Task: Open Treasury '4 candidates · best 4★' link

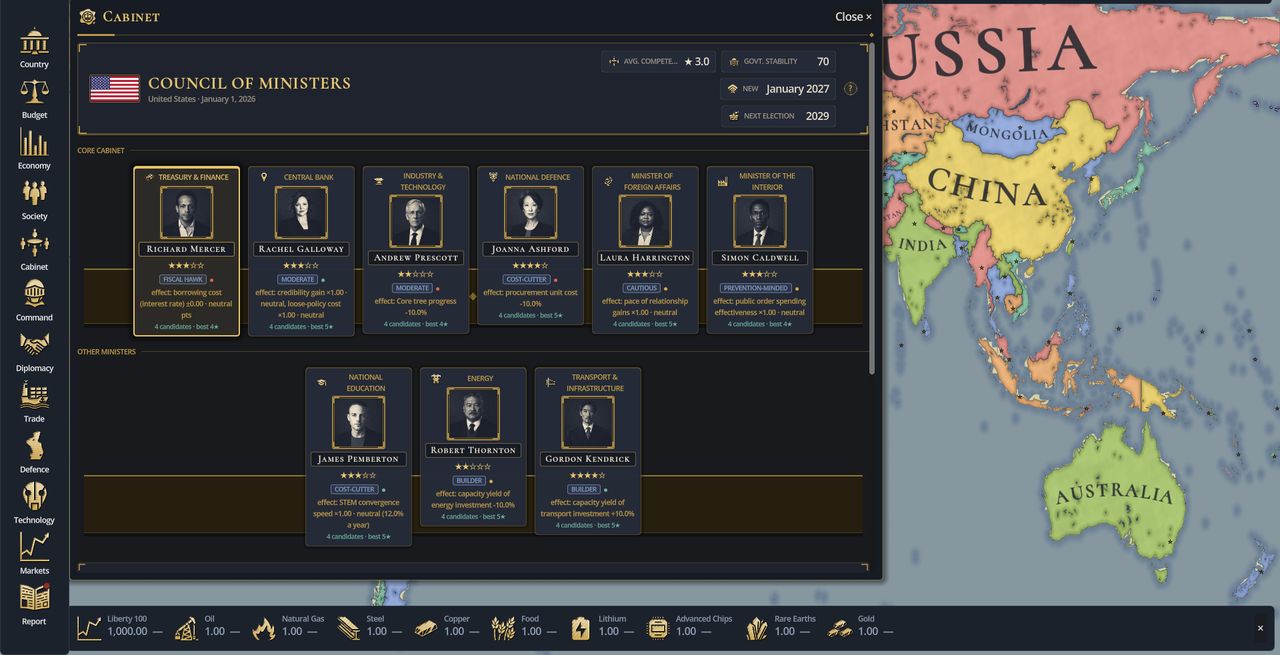Action: pos(186,327)
